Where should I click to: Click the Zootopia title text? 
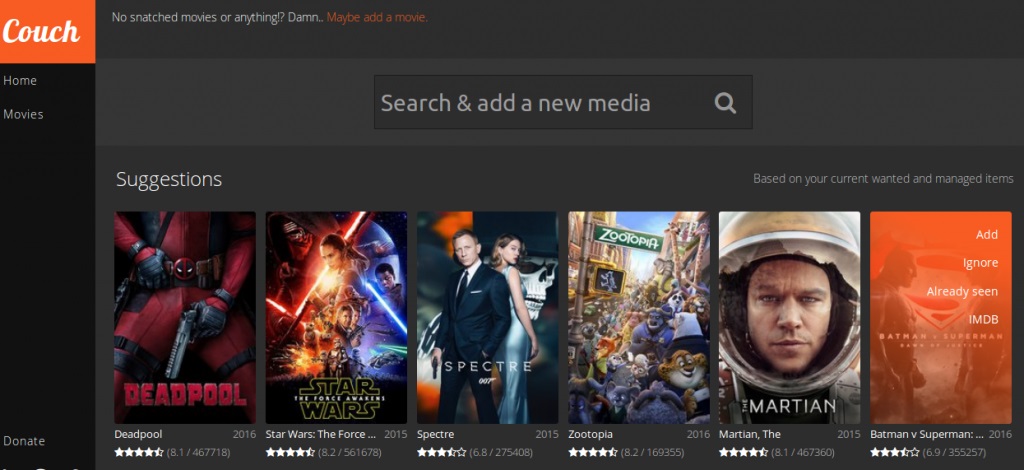590,434
